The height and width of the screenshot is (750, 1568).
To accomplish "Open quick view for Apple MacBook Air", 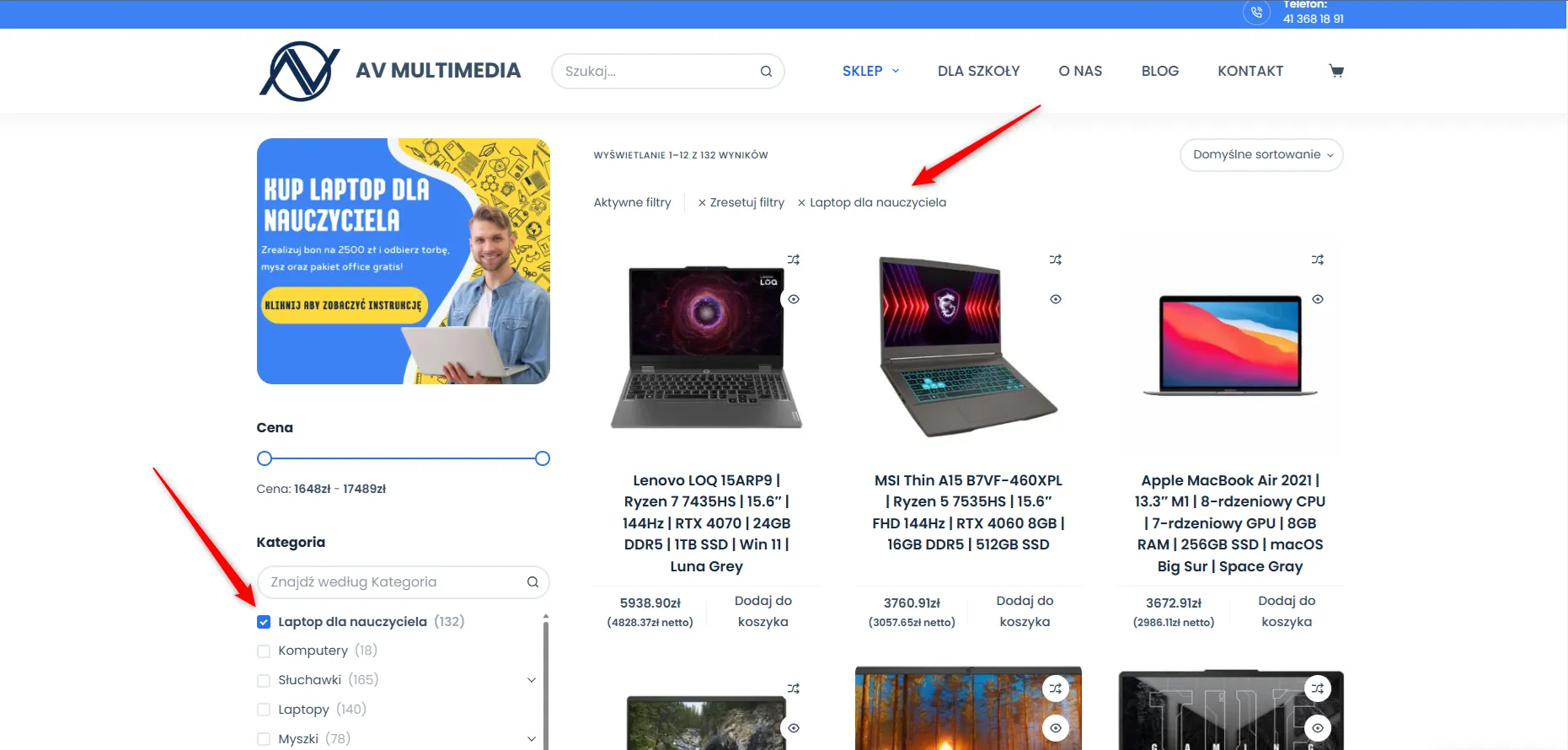I will coord(1318,299).
